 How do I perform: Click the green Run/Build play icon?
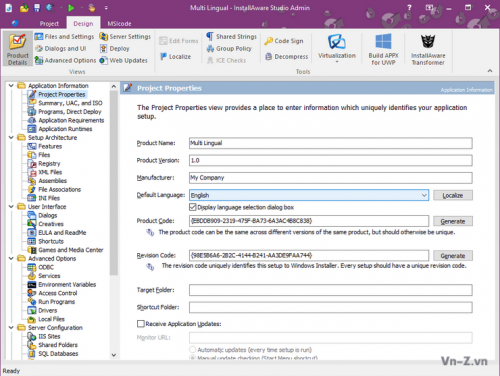tap(71, 8)
